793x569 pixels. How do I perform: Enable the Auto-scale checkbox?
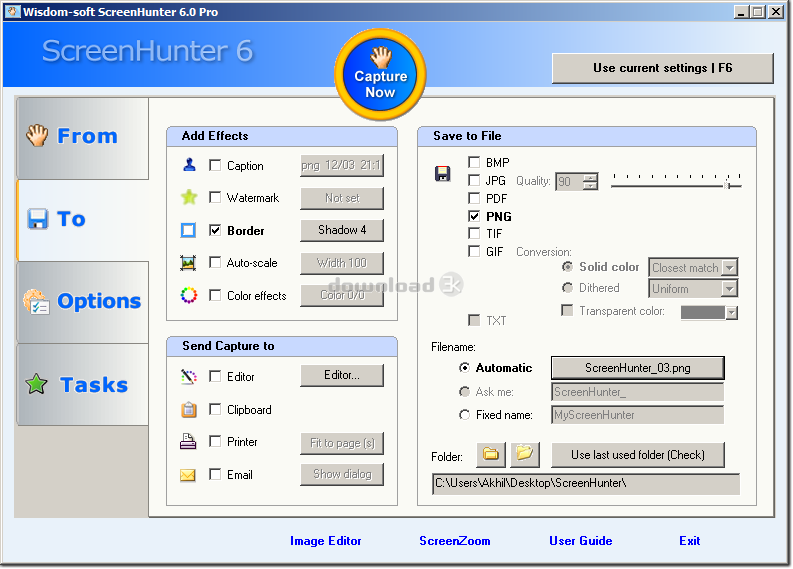pos(215,262)
